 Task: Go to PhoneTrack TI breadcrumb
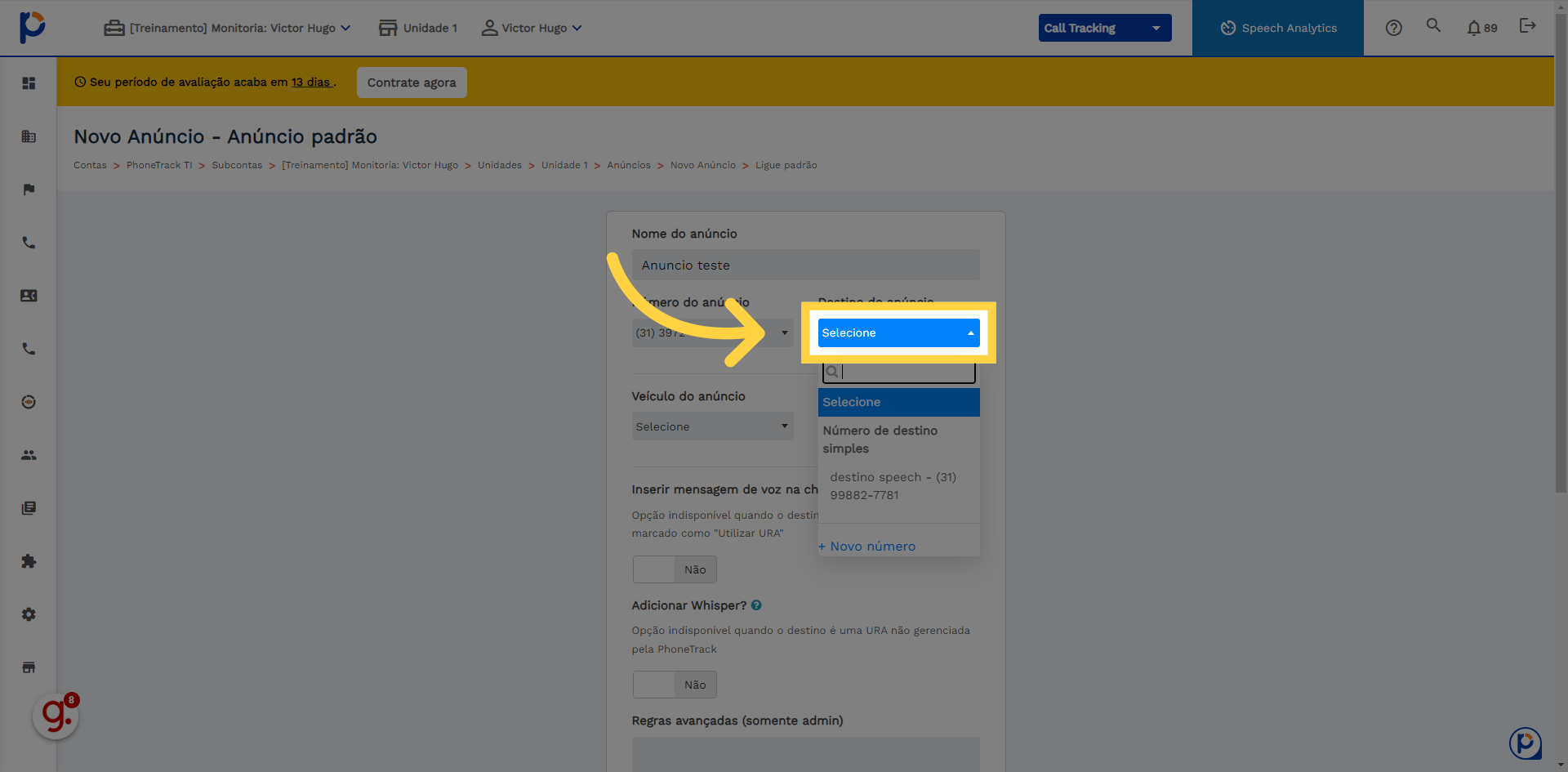(159, 165)
